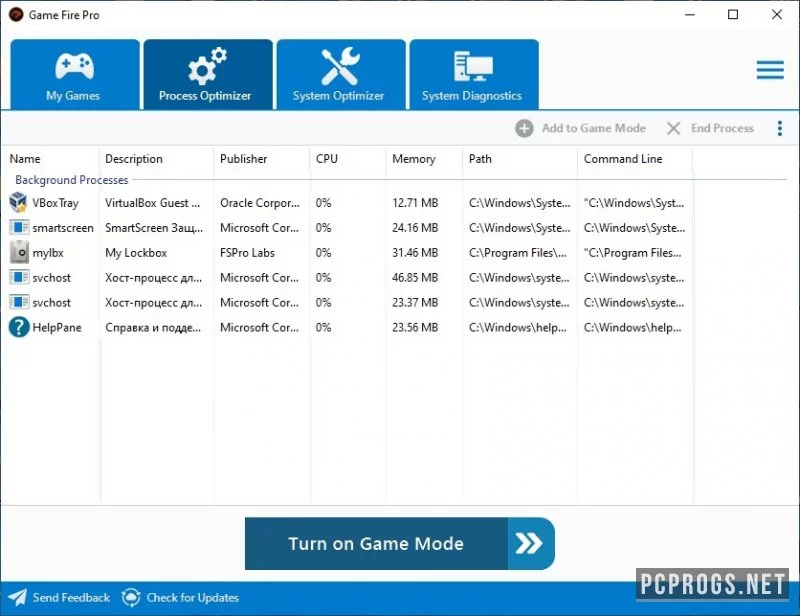The width and height of the screenshot is (800, 616).
Task: Switch to Process Optimizer tab
Action: (x=208, y=75)
